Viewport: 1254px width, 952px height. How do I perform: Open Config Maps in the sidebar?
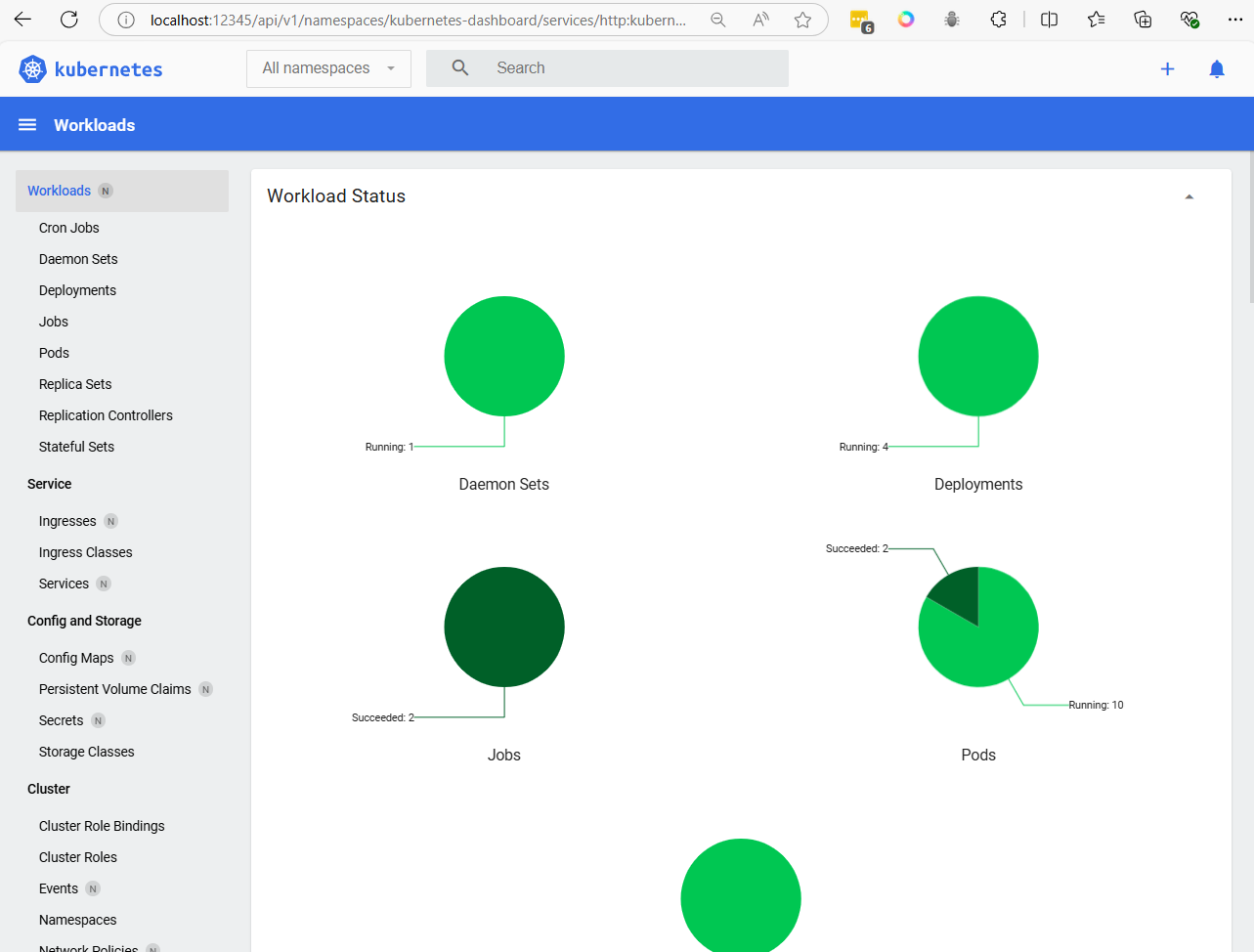tap(76, 658)
